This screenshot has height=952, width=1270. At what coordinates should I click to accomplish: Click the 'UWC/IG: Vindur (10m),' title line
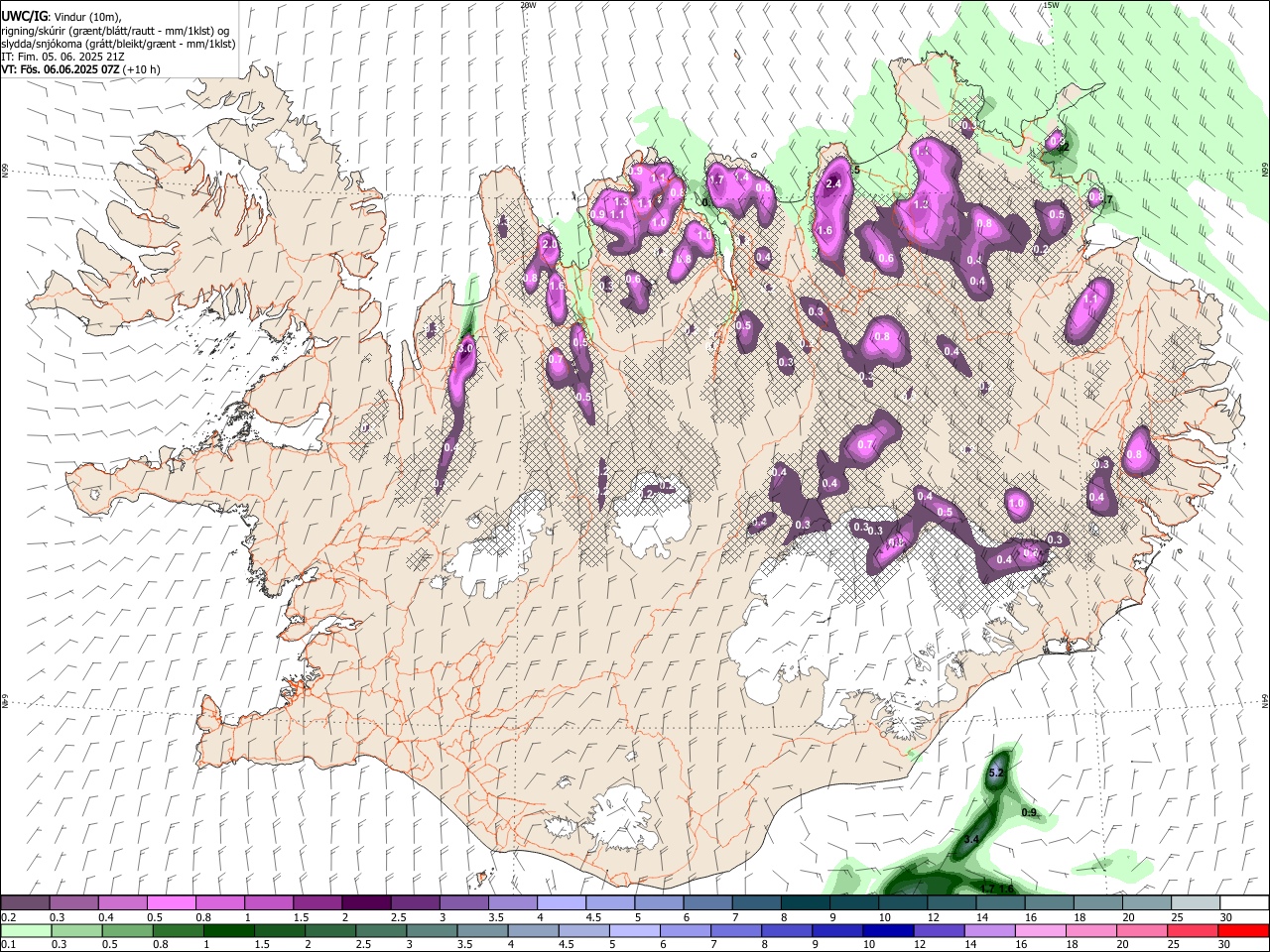pos(62,16)
